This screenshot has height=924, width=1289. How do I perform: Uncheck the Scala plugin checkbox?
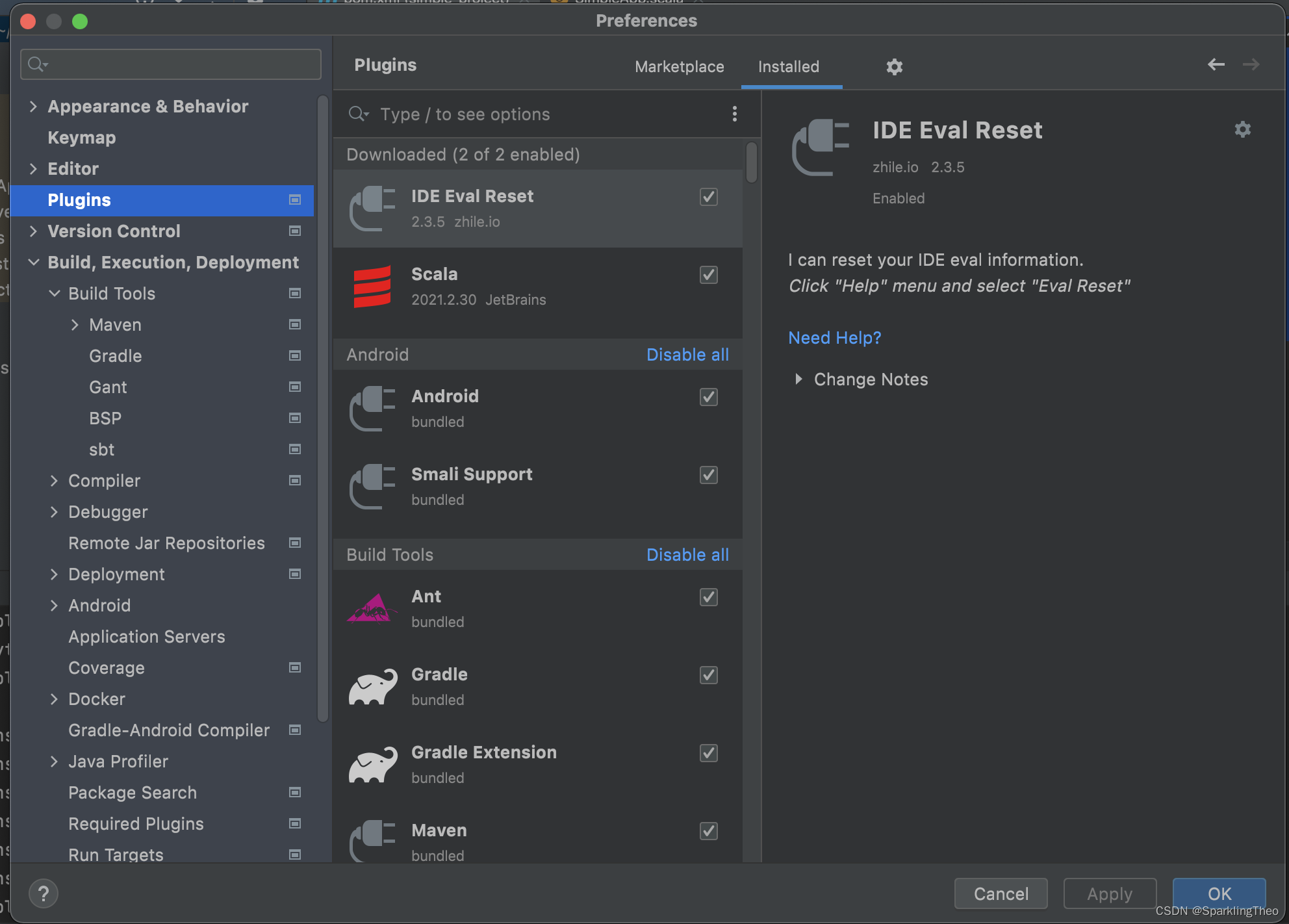708,275
